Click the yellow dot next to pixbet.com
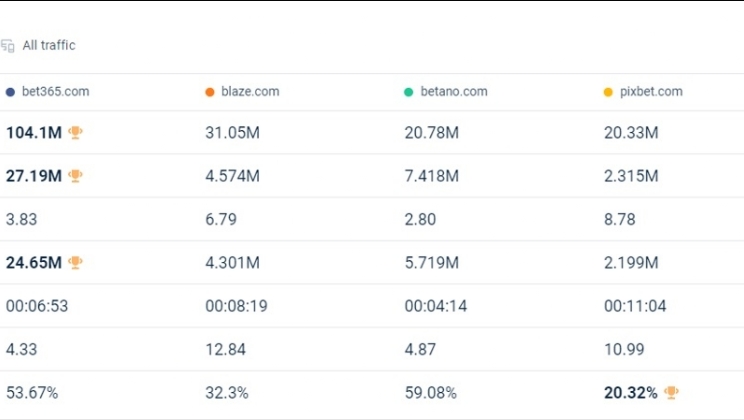744x420 pixels. 608,92
